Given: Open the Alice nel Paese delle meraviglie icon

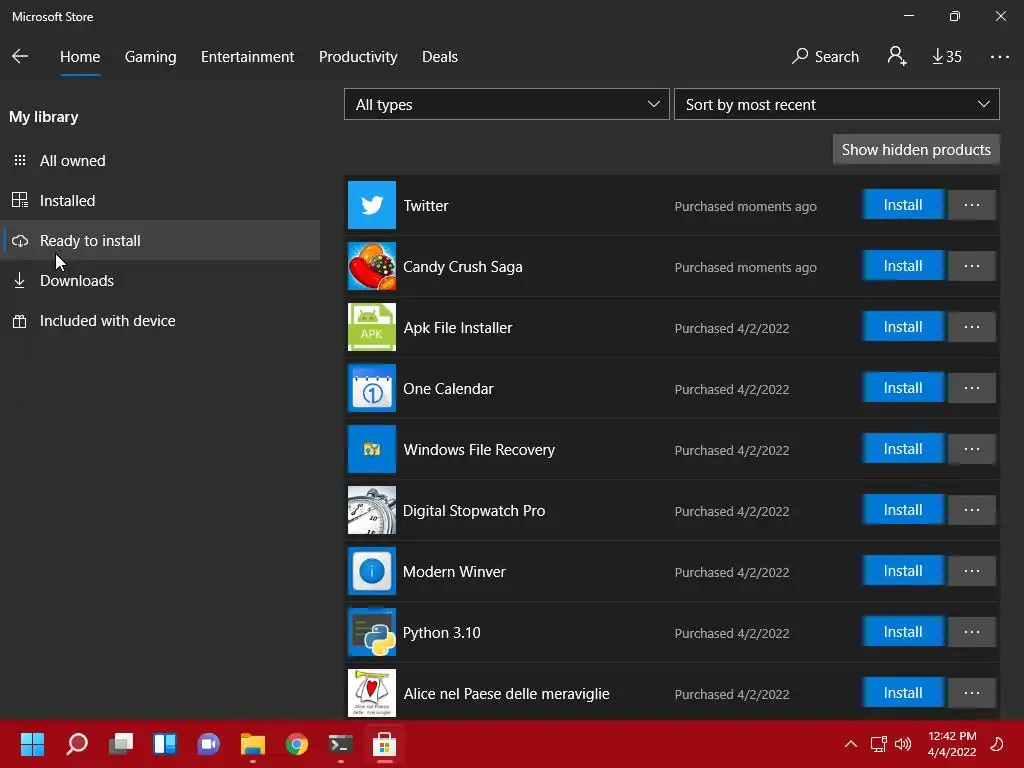Looking at the screenshot, I should tap(372, 693).
